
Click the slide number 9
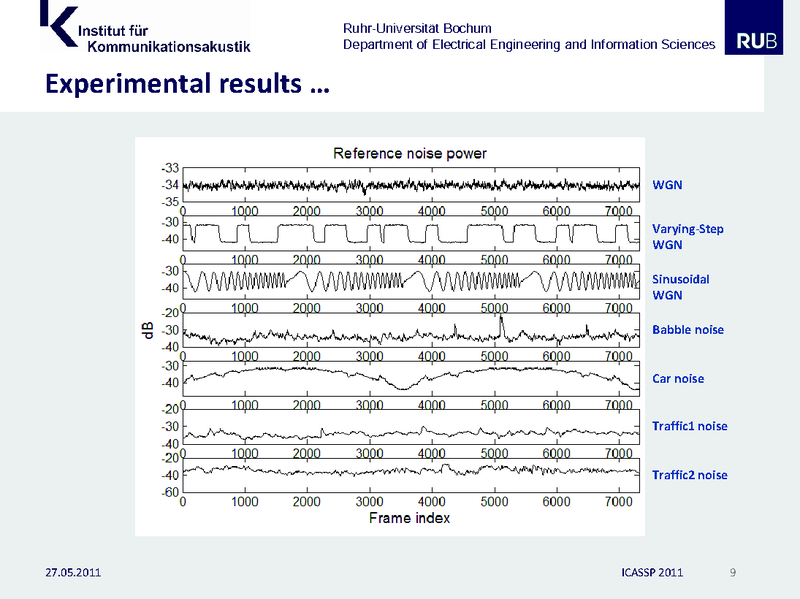(x=733, y=572)
